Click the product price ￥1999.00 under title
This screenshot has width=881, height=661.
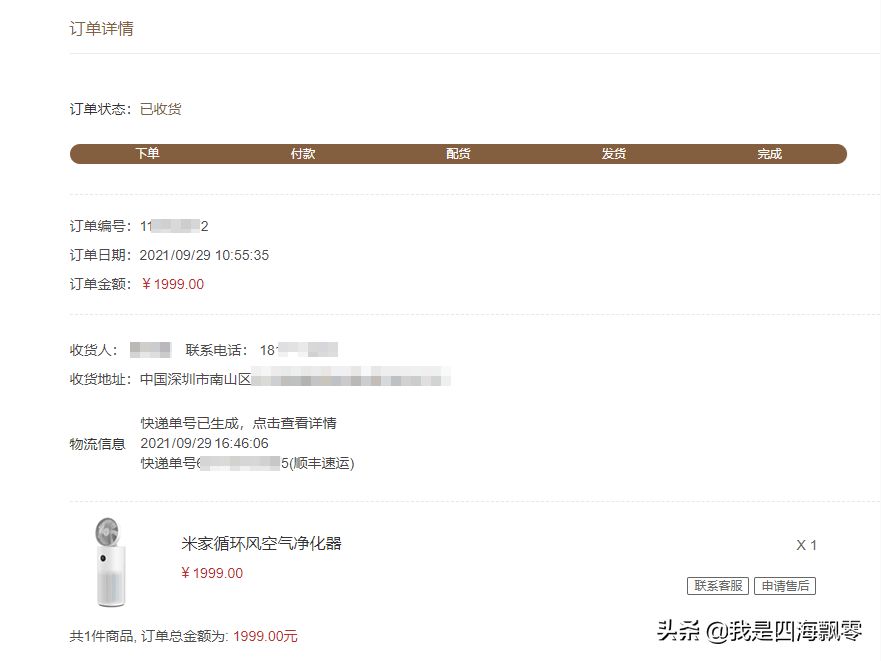coord(212,573)
